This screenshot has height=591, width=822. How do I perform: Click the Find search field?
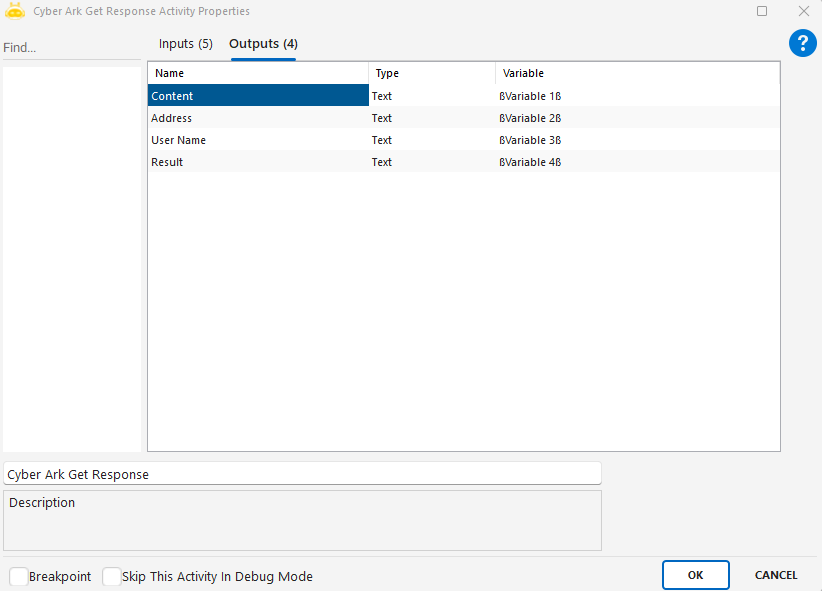click(70, 48)
